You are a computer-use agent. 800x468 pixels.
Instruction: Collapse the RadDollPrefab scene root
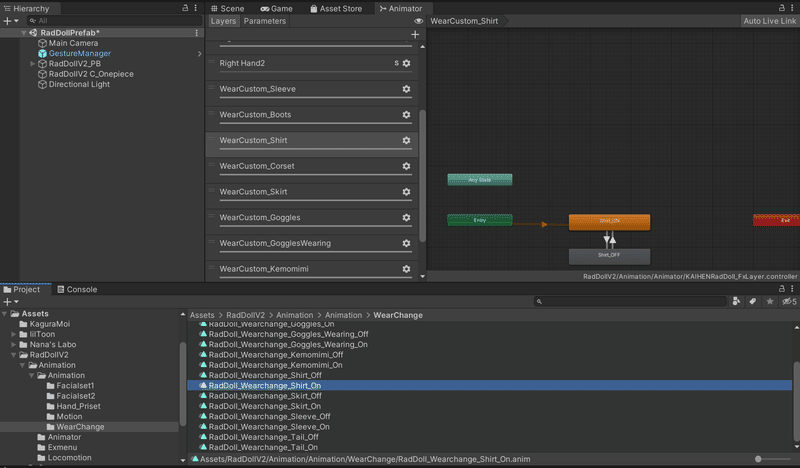(23, 33)
